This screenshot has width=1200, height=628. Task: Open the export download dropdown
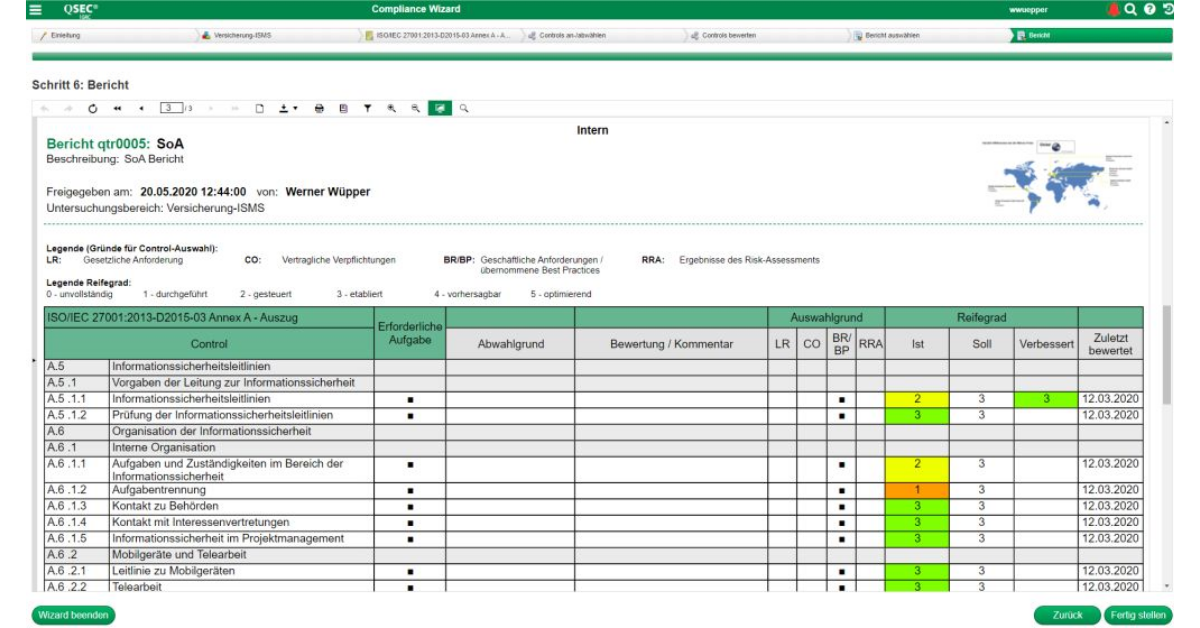click(289, 107)
